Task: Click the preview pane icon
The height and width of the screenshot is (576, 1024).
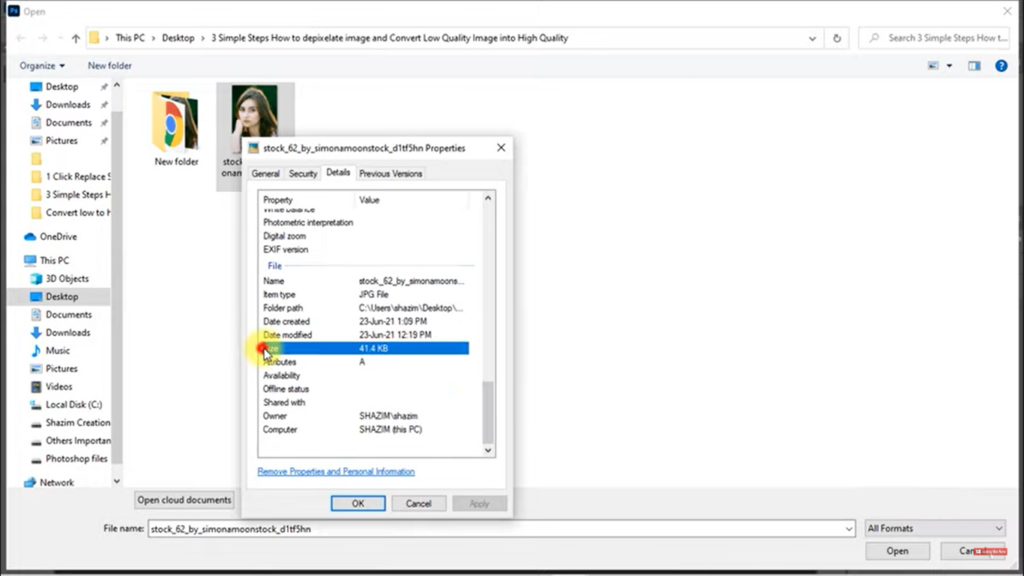Action: coord(973,65)
